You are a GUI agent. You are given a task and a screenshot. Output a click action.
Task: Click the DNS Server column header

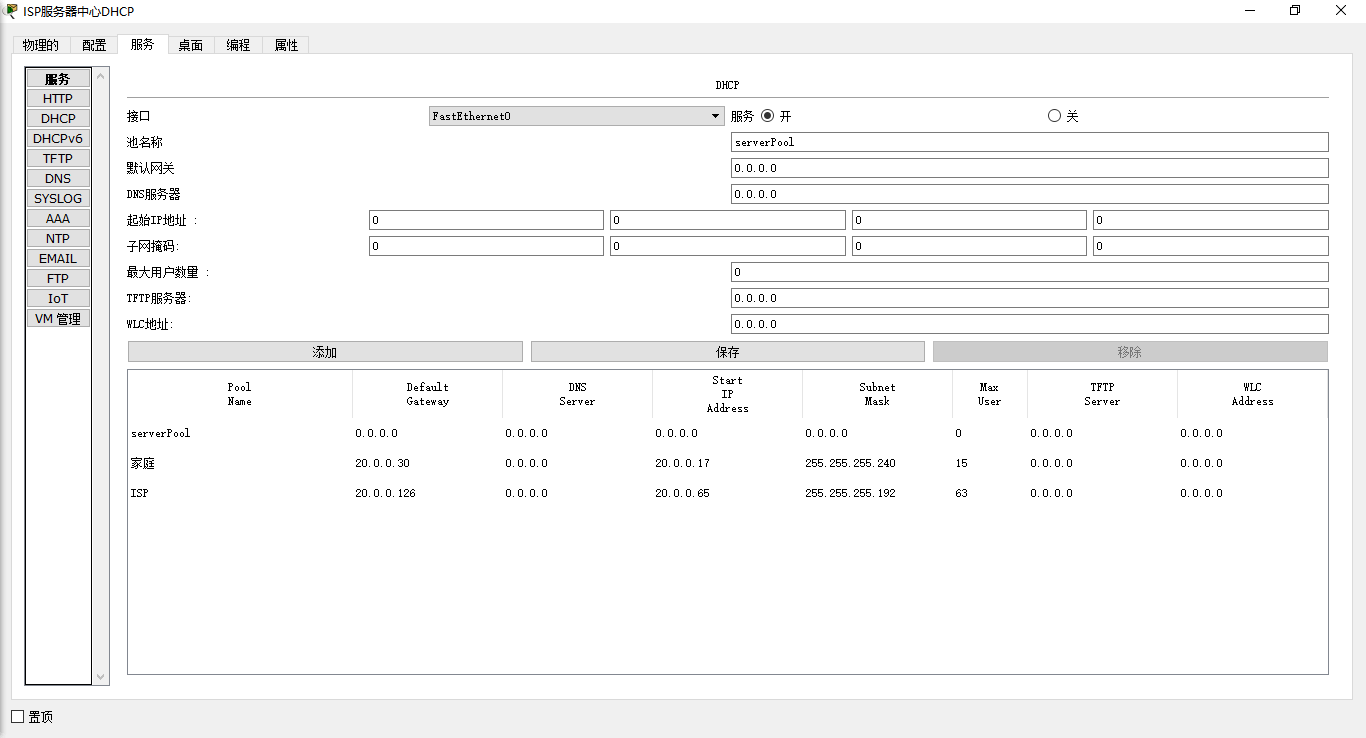577,394
